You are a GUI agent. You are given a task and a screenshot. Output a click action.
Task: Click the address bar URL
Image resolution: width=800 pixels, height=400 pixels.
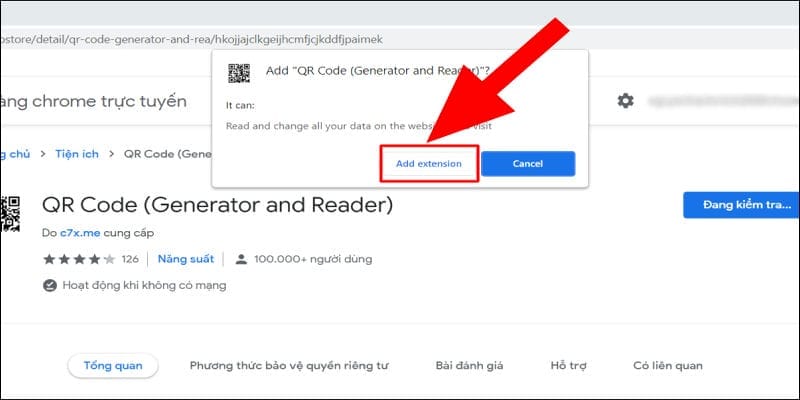[192, 39]
